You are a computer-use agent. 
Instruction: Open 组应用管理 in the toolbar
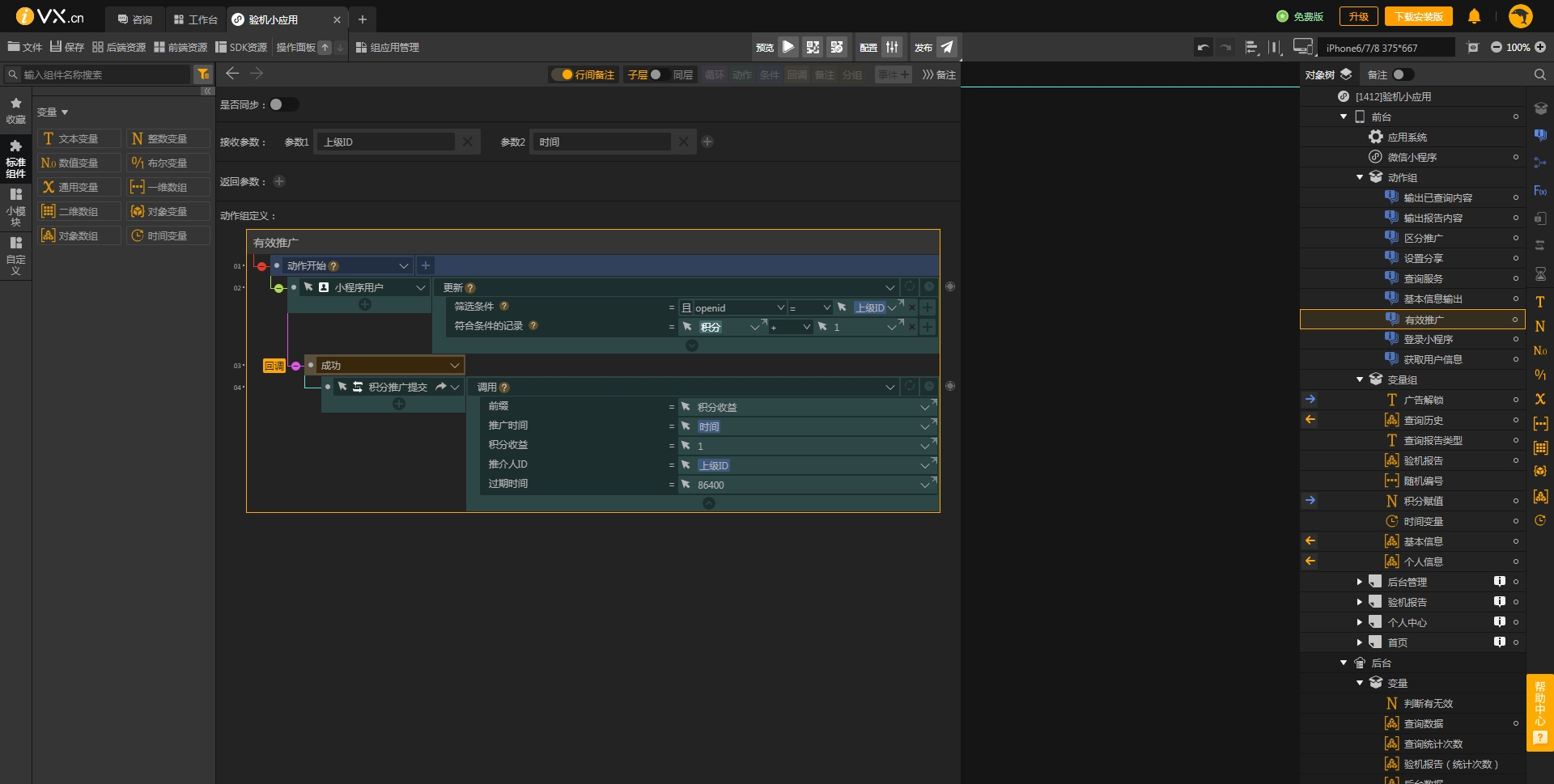point(387,47)
